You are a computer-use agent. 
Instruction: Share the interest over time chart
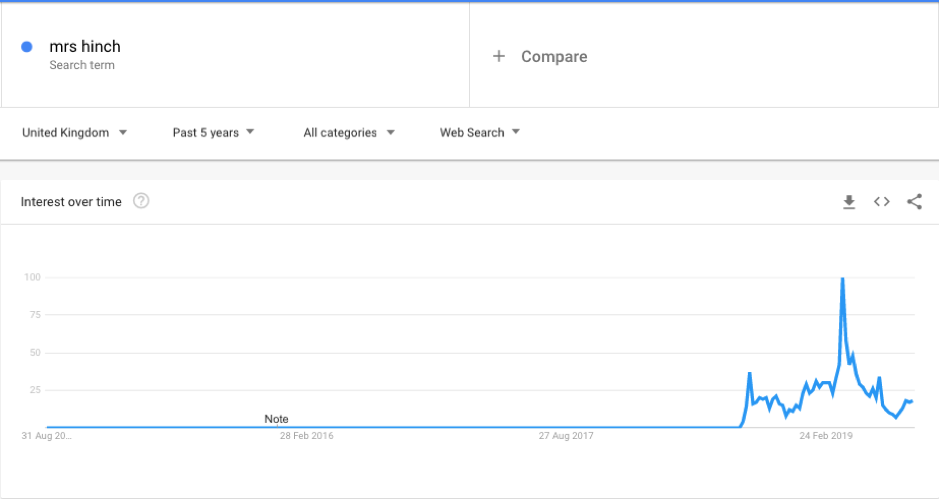(x=914, y=202)
